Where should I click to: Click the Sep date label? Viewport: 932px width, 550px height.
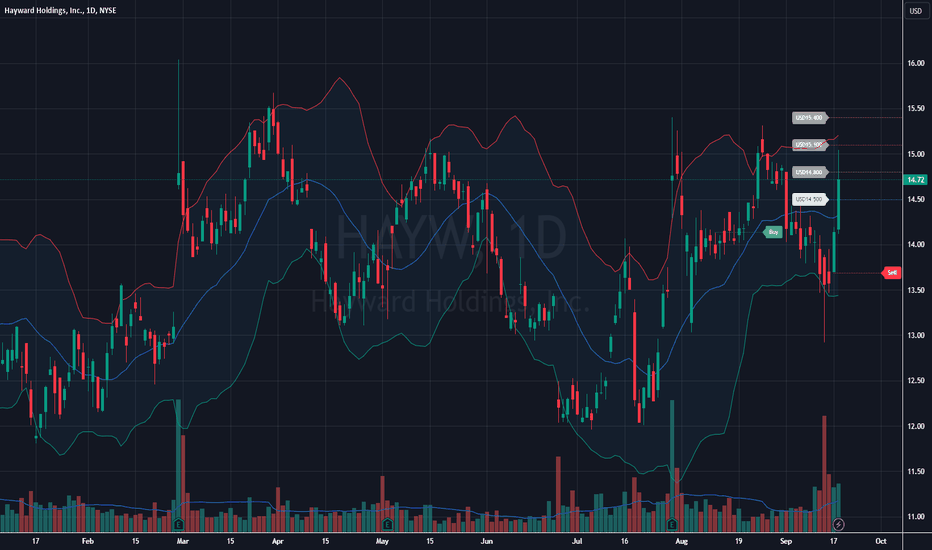[786, 541]
